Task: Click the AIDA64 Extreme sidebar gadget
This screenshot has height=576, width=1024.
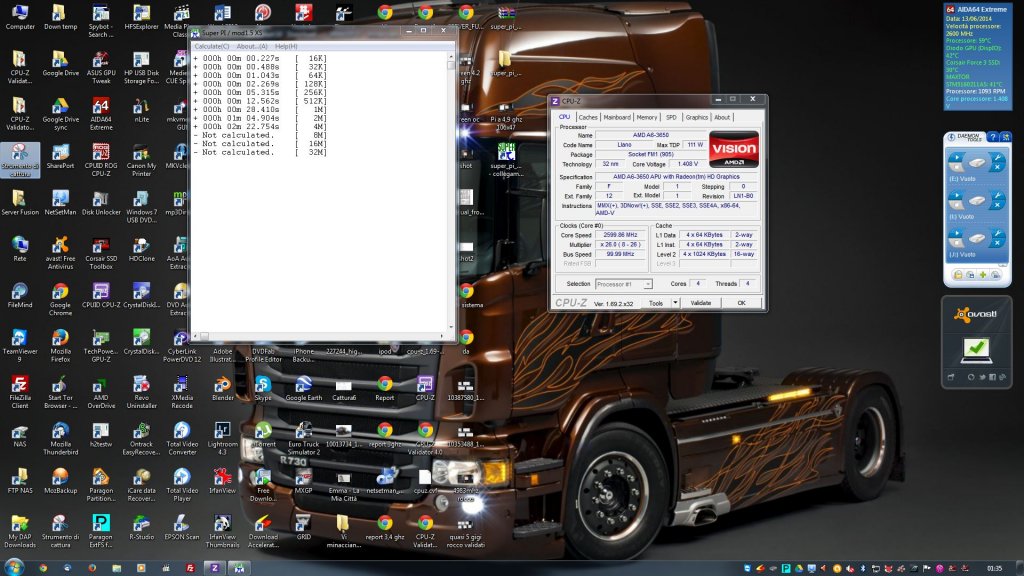Action: coord(976,56)
